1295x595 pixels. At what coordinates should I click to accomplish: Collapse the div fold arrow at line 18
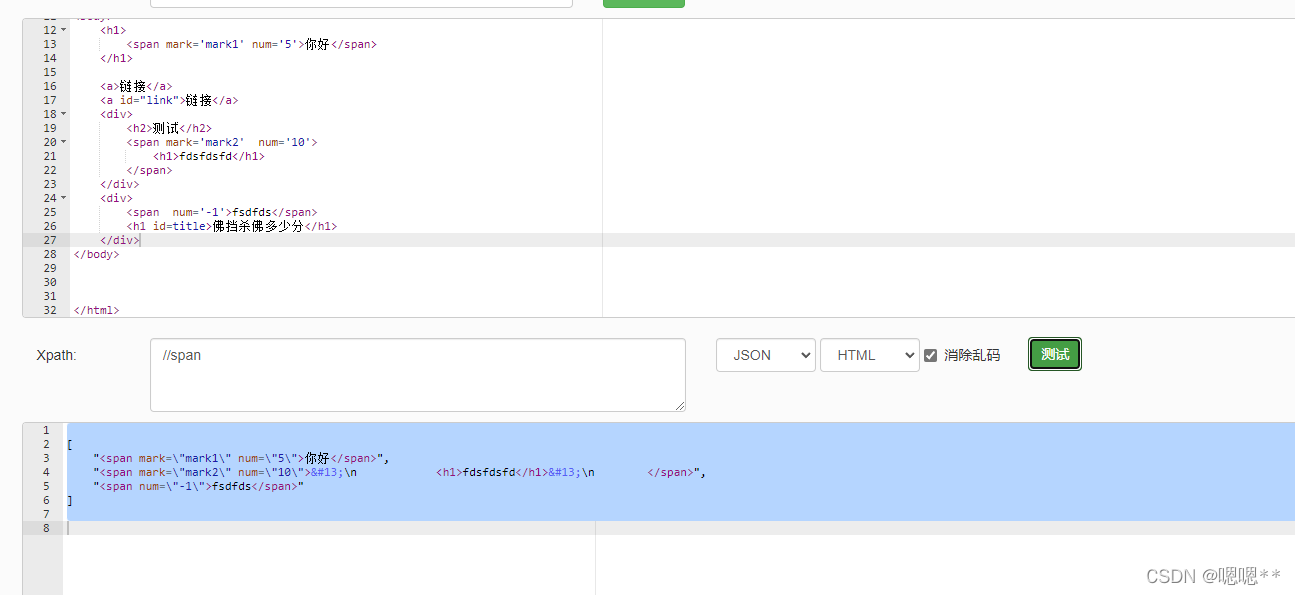(64, 114)
